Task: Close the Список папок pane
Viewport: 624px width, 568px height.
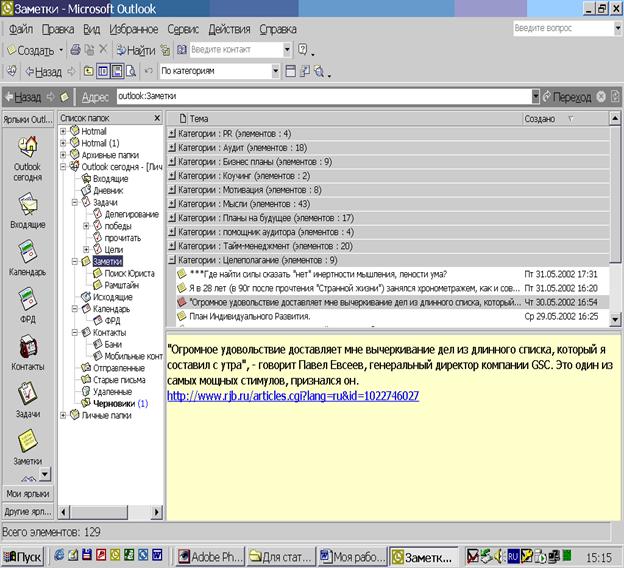Action: [157, 118]
